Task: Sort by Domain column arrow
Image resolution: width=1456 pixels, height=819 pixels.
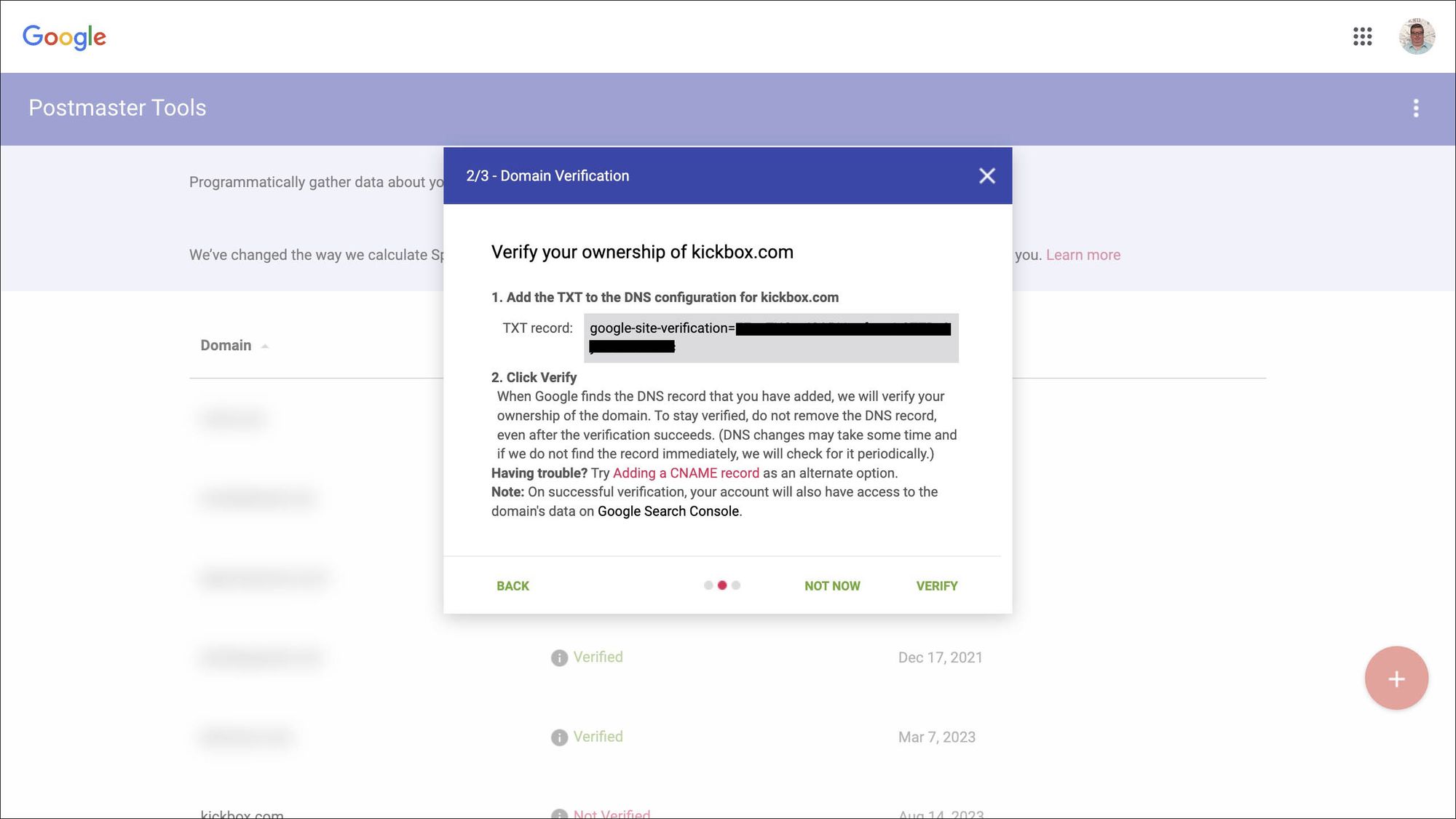Action: (x=265, y=347)
